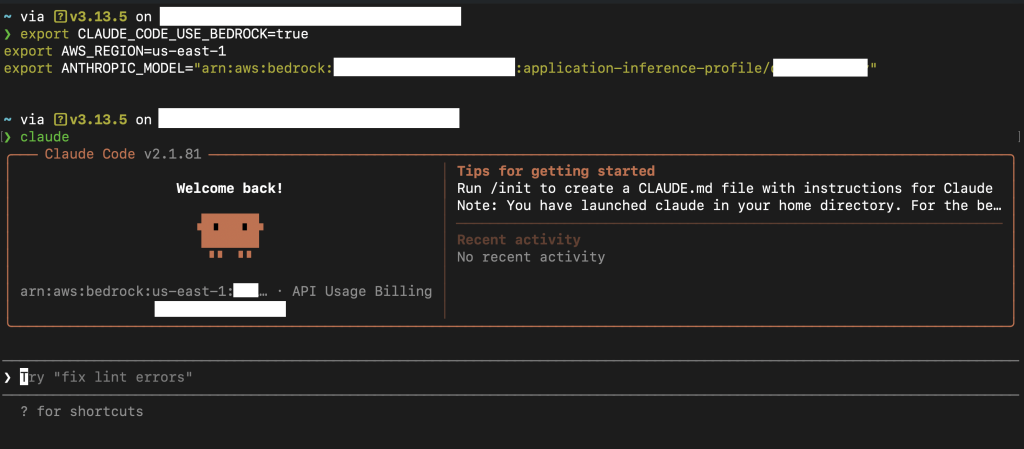This screenshot has height=449, width=1024.
Task: Click the Python symbol in the first prompt line
Action: pos(60,16)
